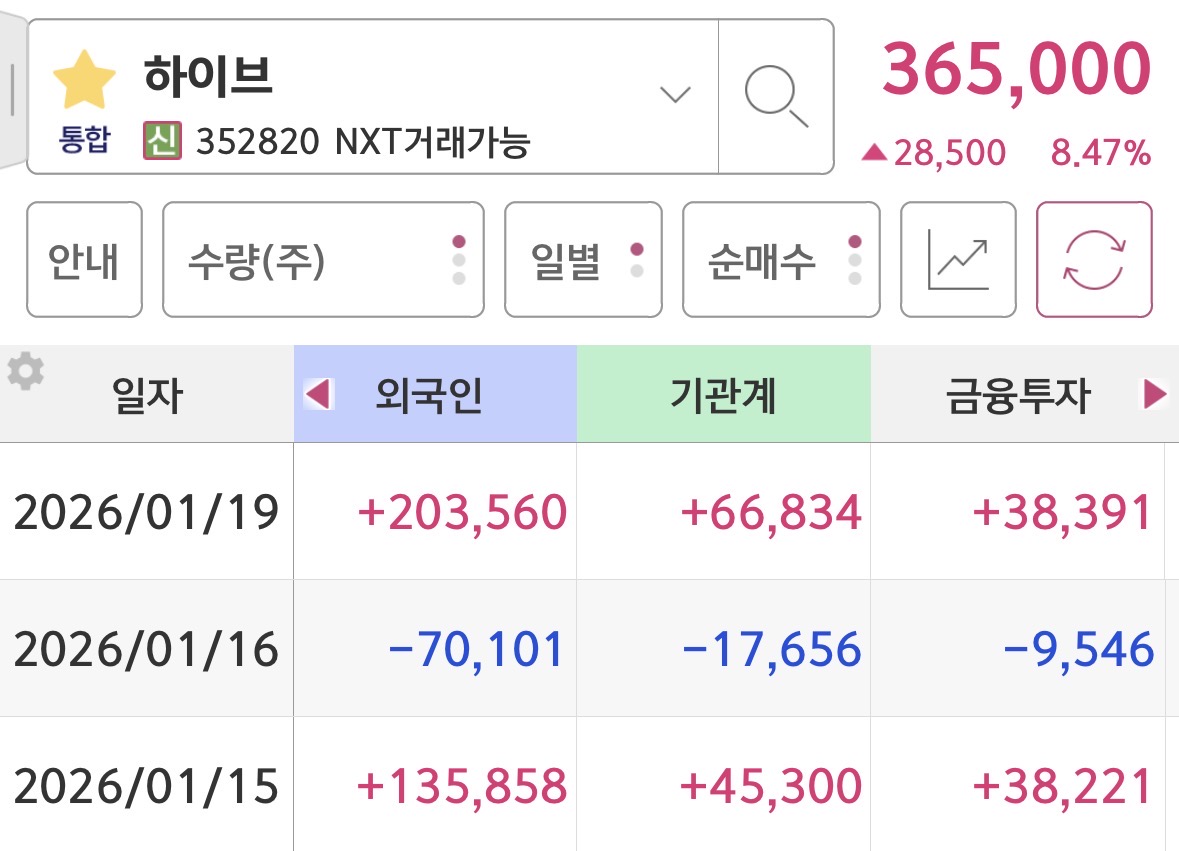
Task: Click the 일자 date column header
Action: point(147,396)
